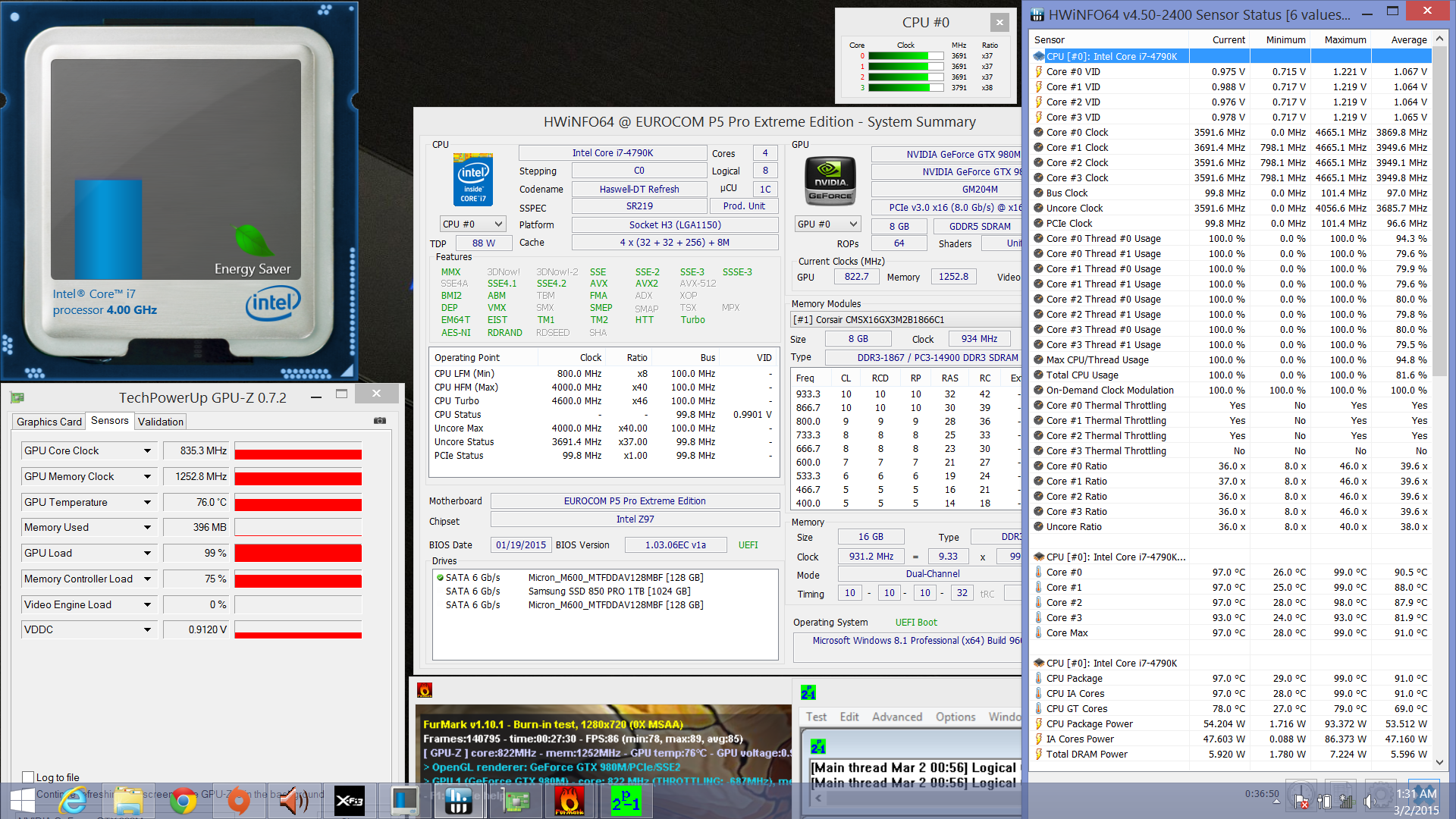Click the Prime95 window title icon
This screenshot has width=1456, height=819.
click(x=808, y=692)
